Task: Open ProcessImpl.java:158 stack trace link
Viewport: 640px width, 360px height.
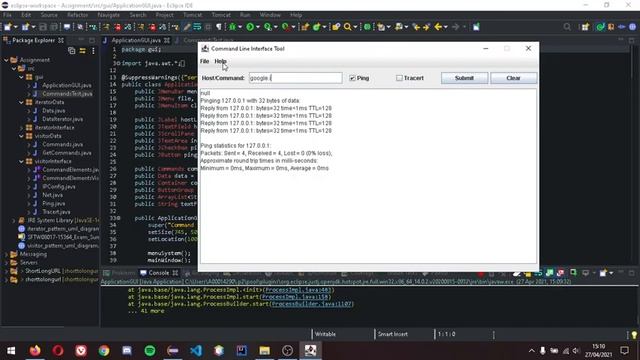Action: pyautogui.click(x=296, y=297)
